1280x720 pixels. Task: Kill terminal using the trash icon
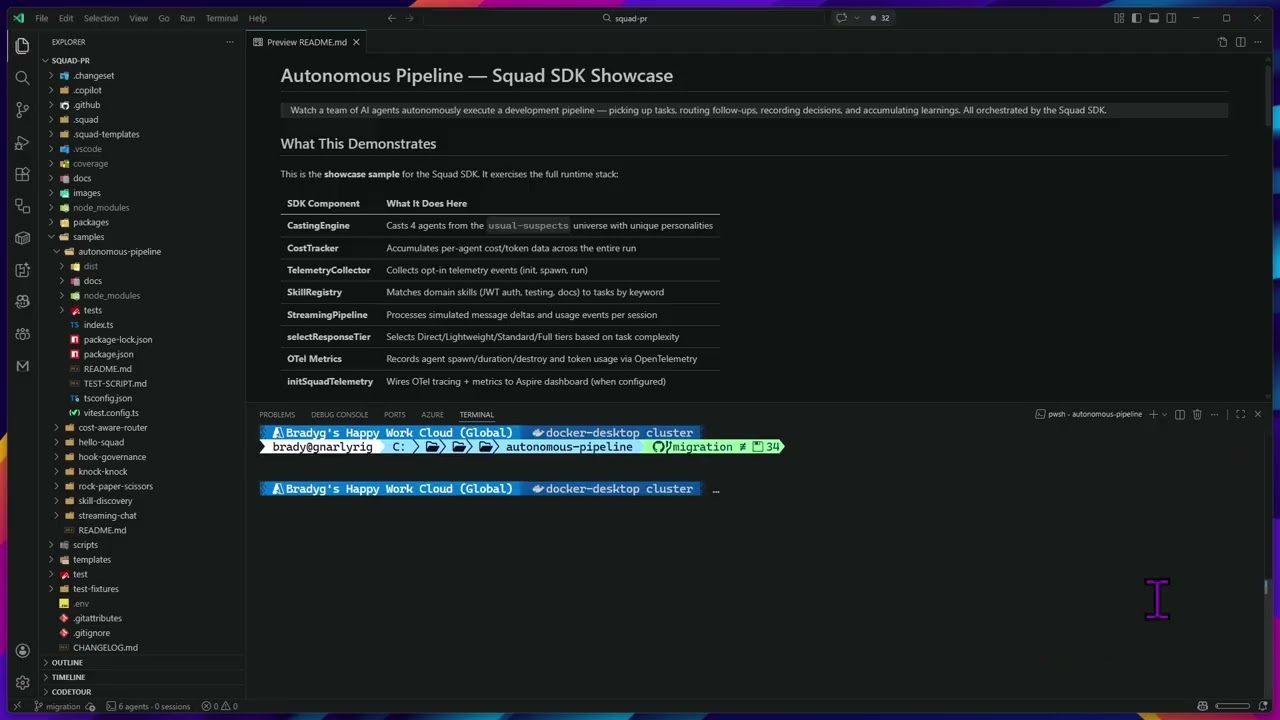[x=1197, y=414]
